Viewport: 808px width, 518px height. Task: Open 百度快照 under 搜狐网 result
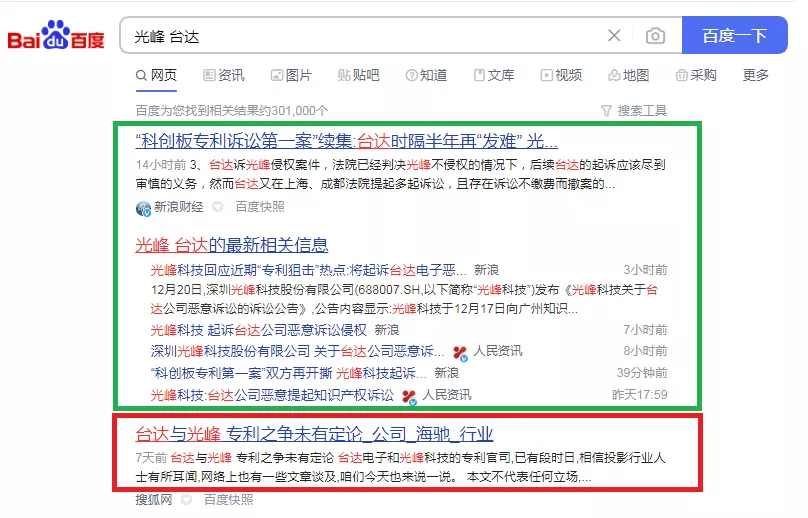coord(228,499)
